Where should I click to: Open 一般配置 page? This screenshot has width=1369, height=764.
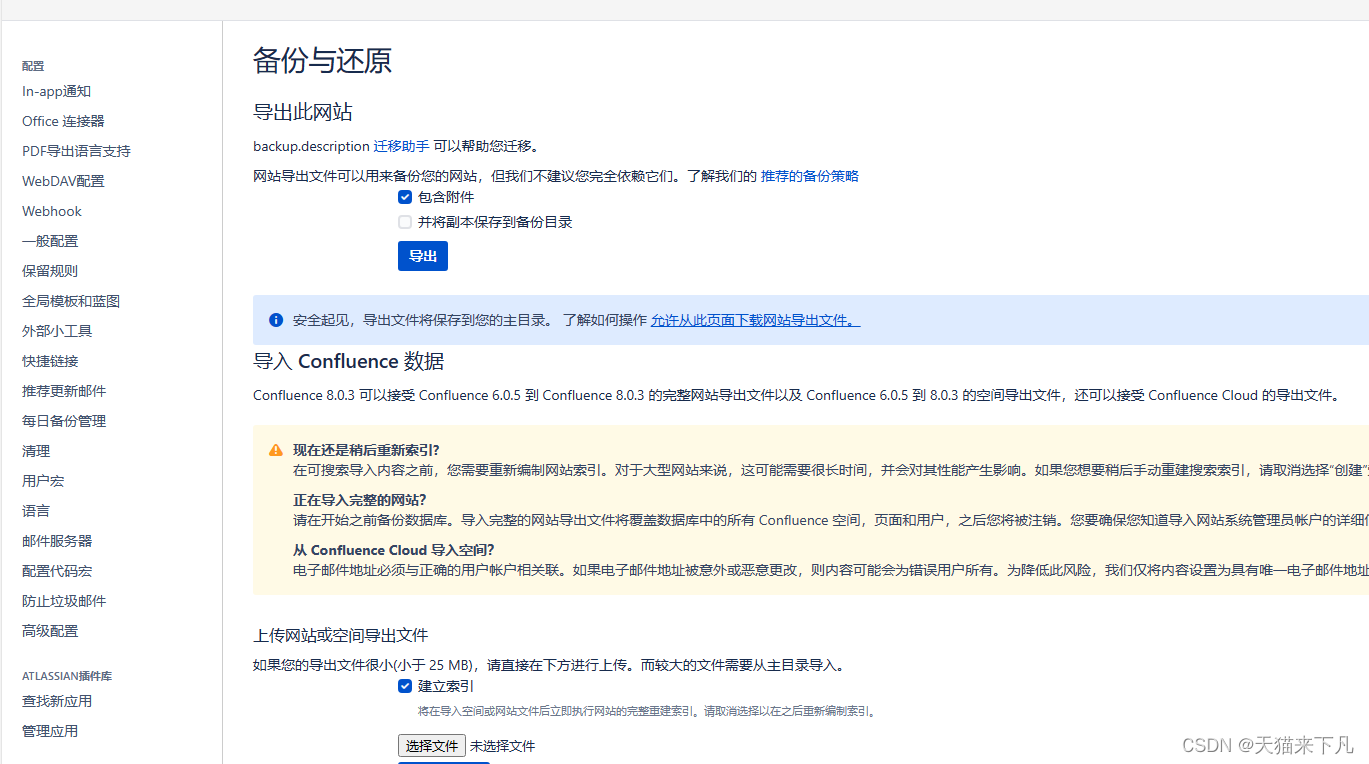[x=50, y=241]
